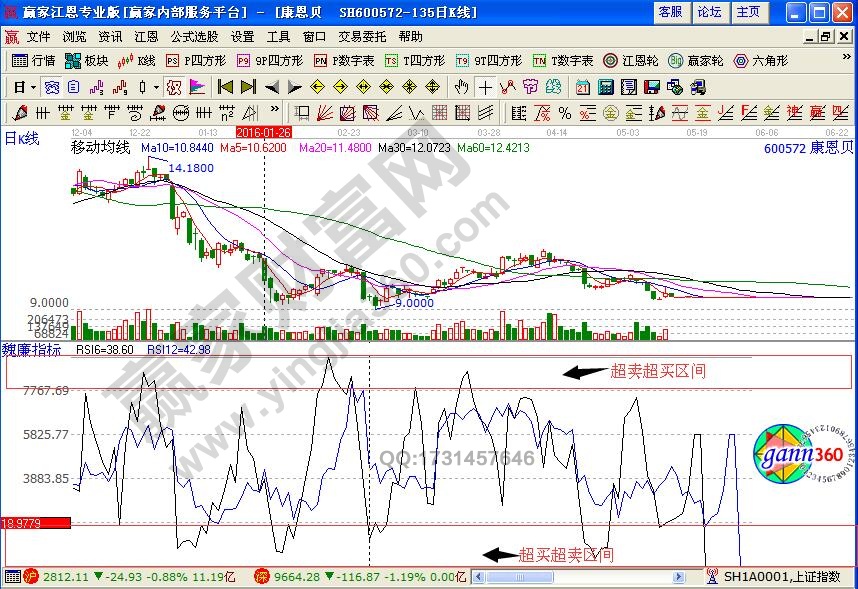The image size is (858, 589).
Task: Open the 公式选股 menu
Action: click(194, 36)
